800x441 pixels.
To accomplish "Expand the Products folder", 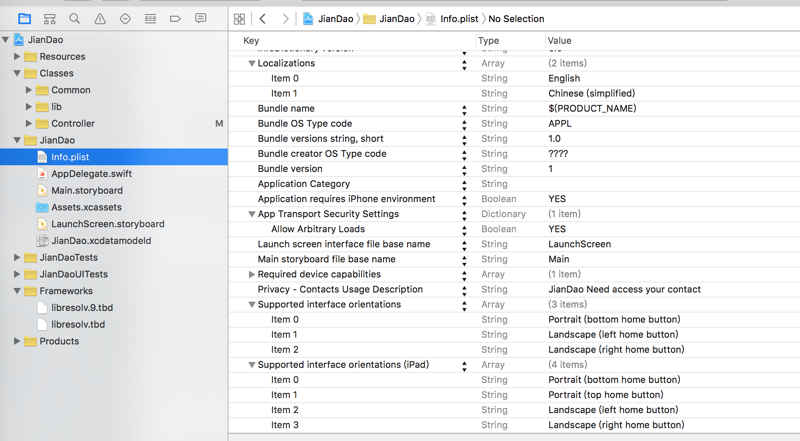I will [17, 341].
